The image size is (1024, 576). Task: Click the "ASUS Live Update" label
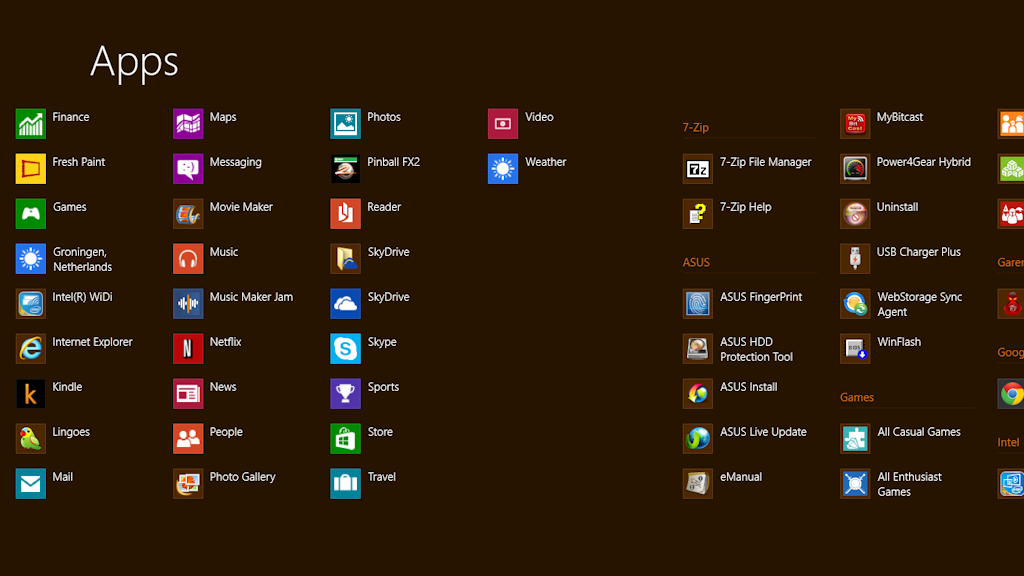coord(763,432)
